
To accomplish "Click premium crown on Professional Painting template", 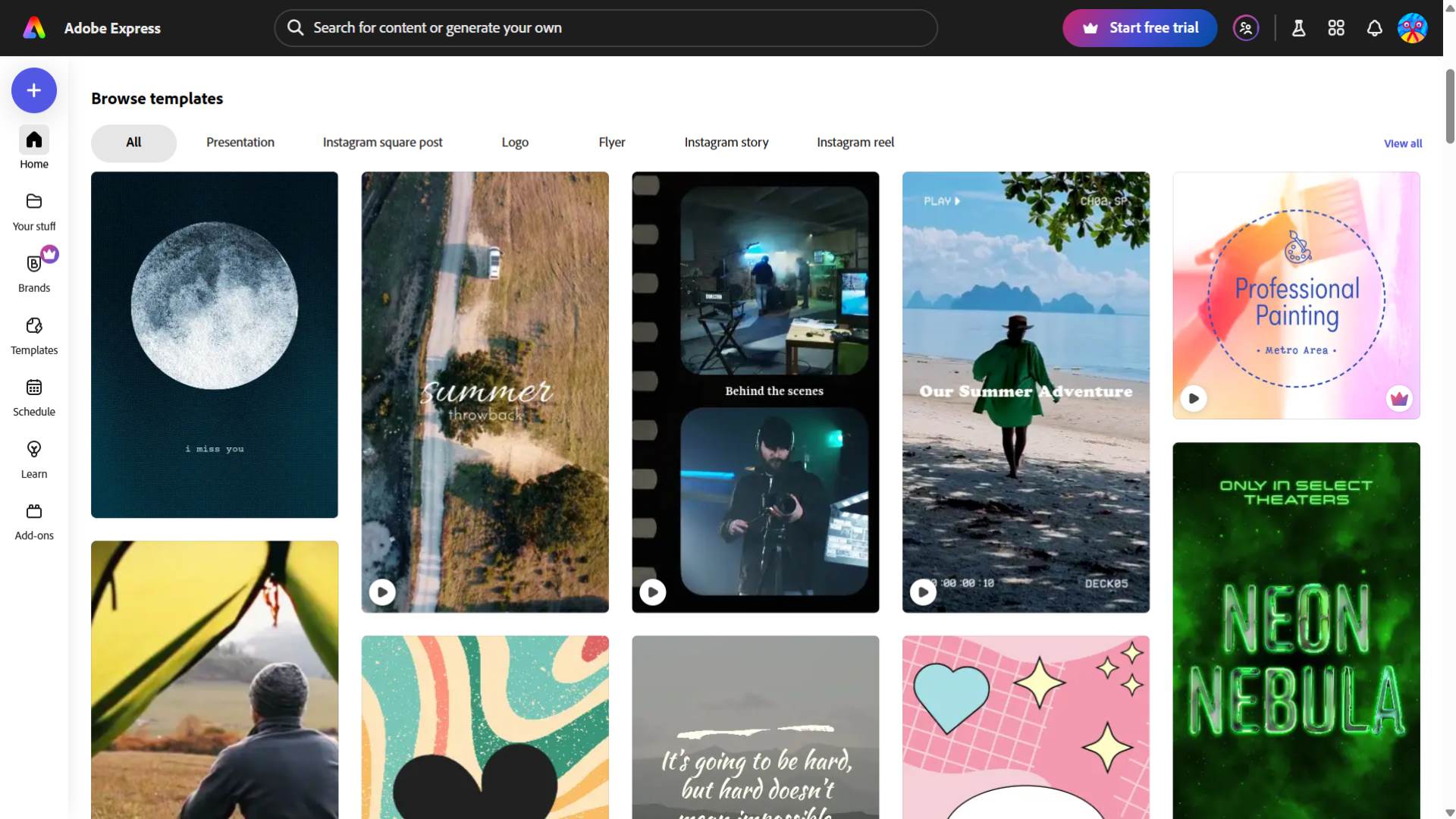I will tap(1399, 398).
